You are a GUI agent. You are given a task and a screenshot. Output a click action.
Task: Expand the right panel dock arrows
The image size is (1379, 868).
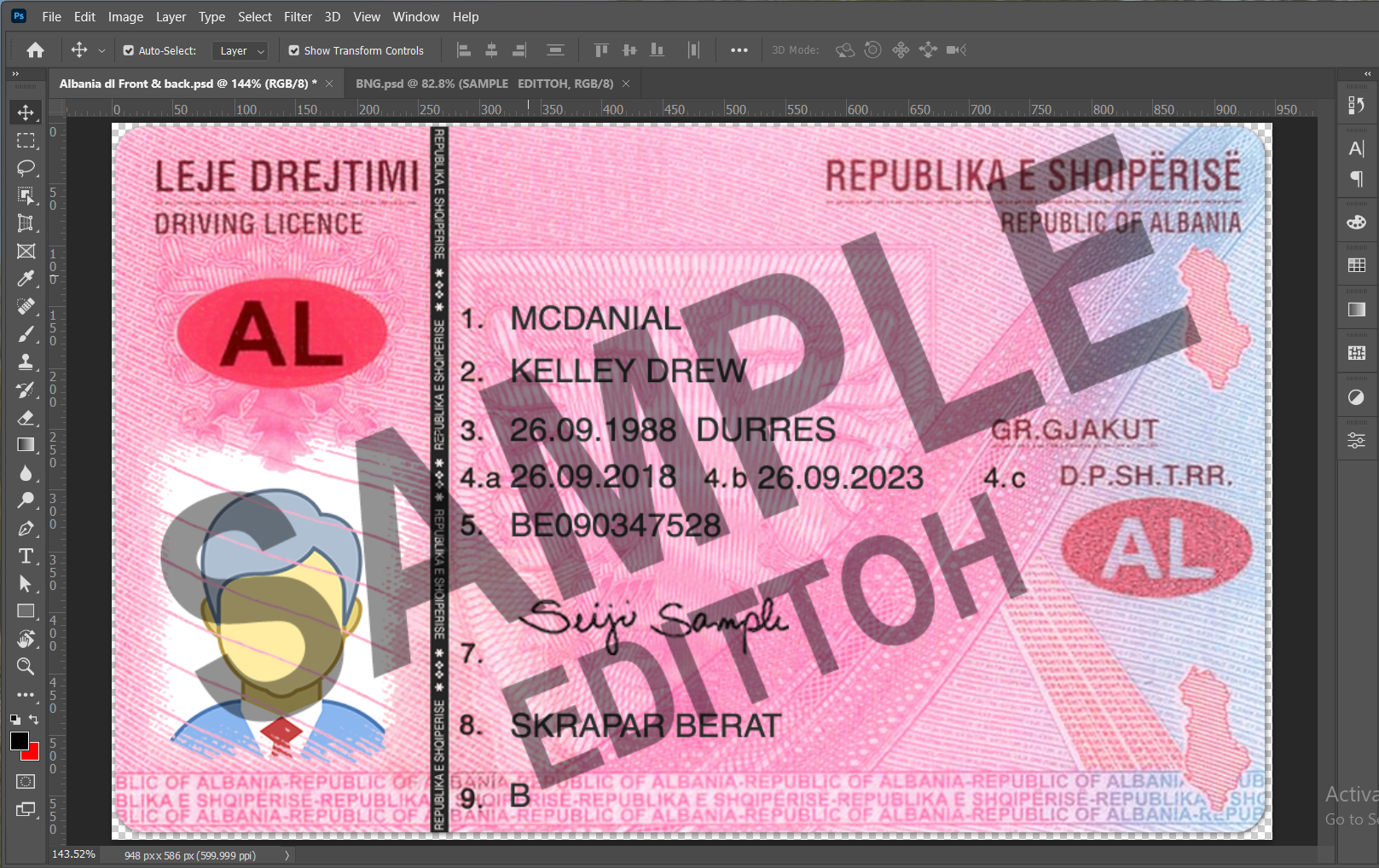click(1368, 74)
